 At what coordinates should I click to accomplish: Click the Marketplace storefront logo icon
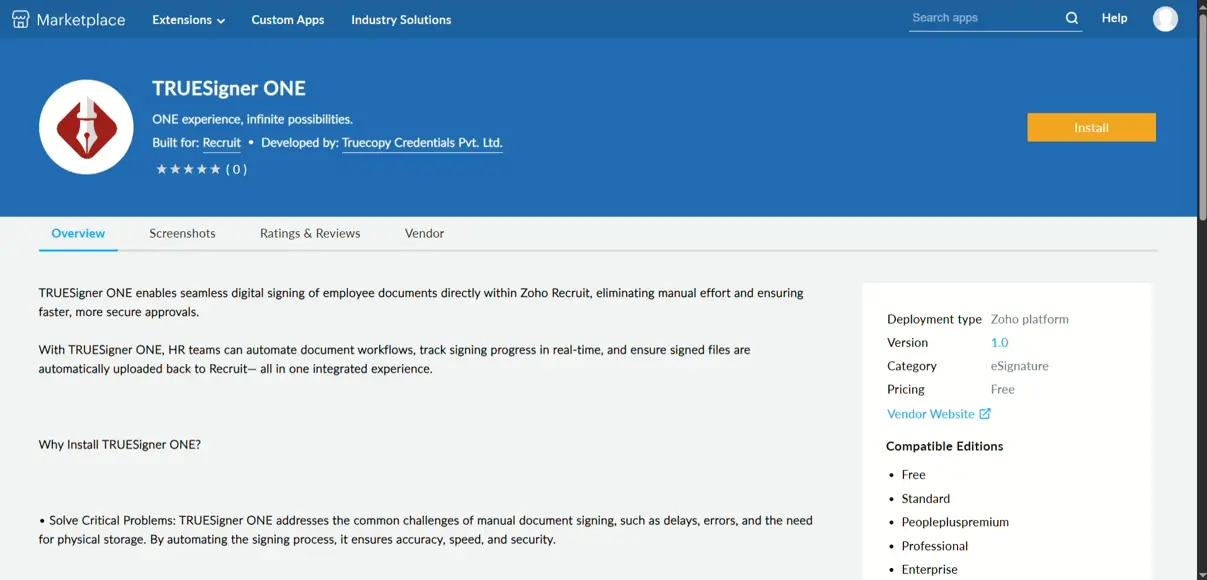(21, 18)
